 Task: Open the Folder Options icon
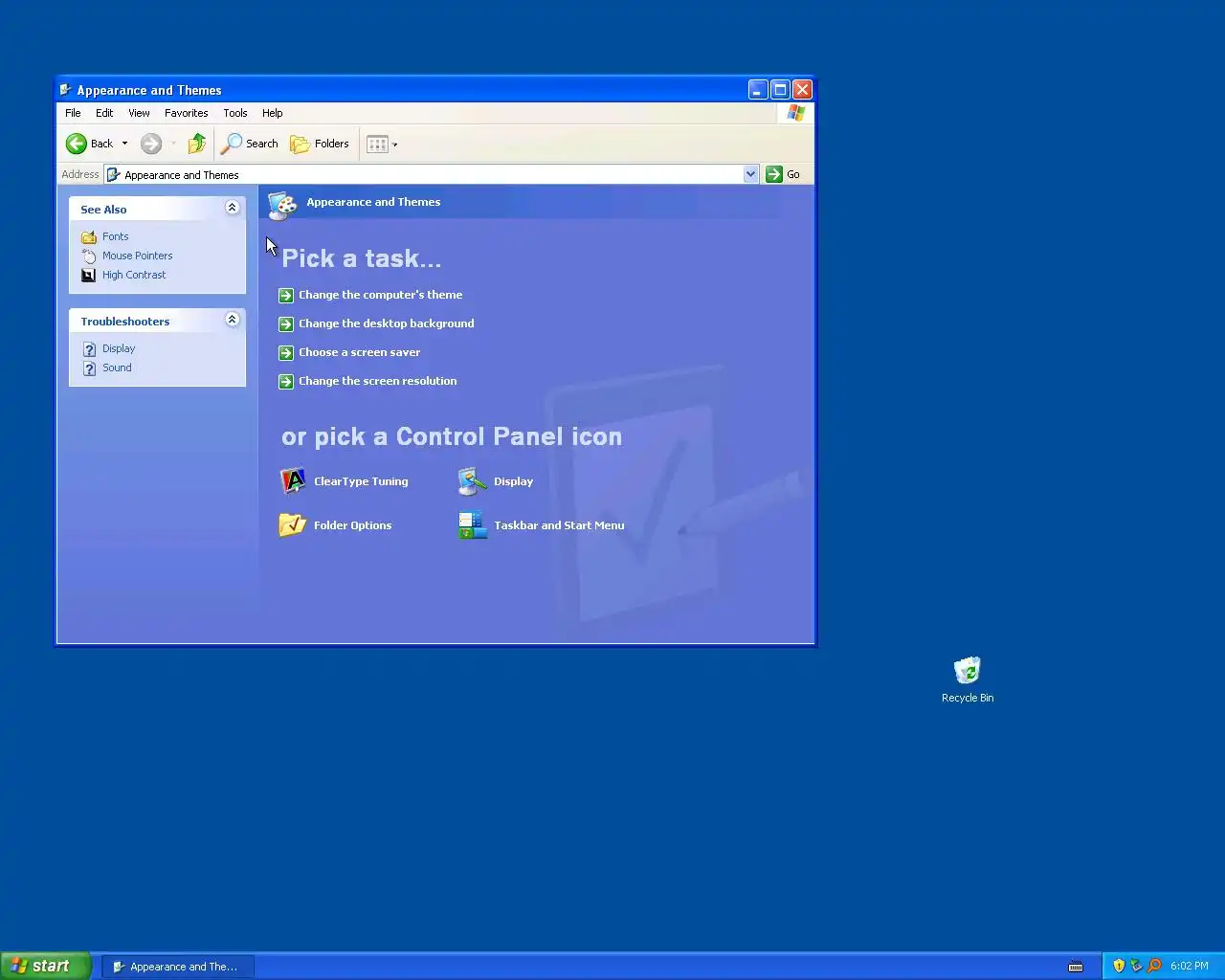click(293, 524)
